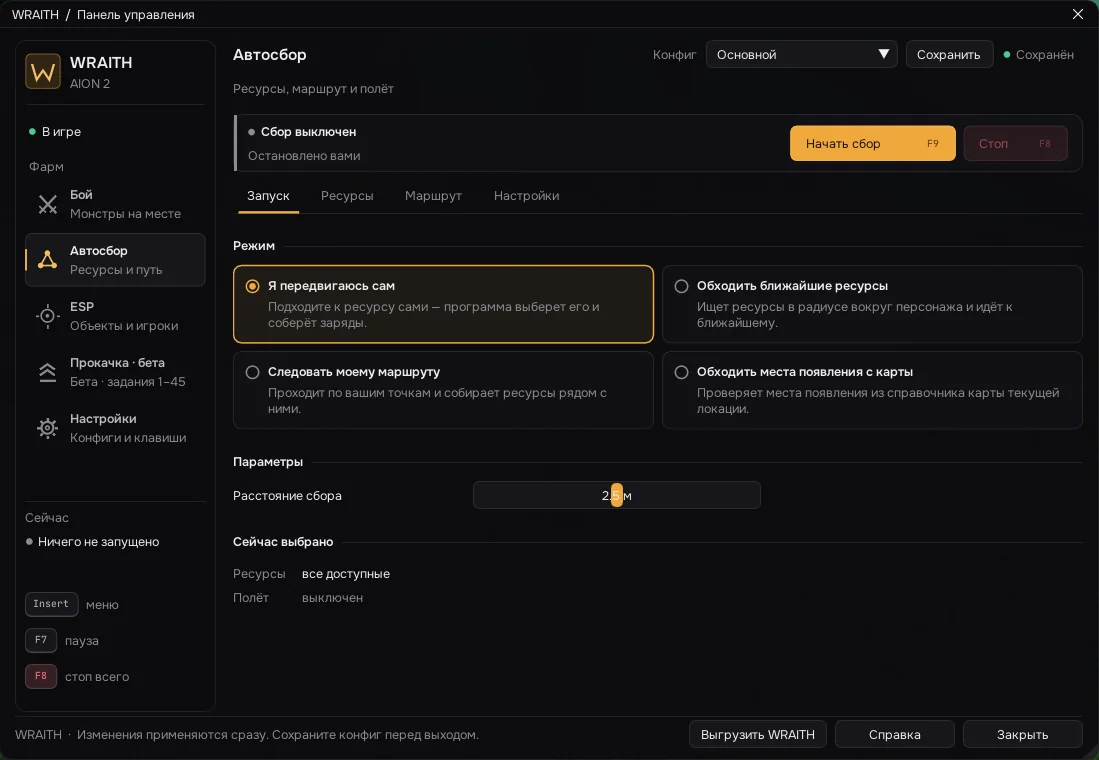
Task: Open the ESP sidebar section
Action: tap(115, 316)
